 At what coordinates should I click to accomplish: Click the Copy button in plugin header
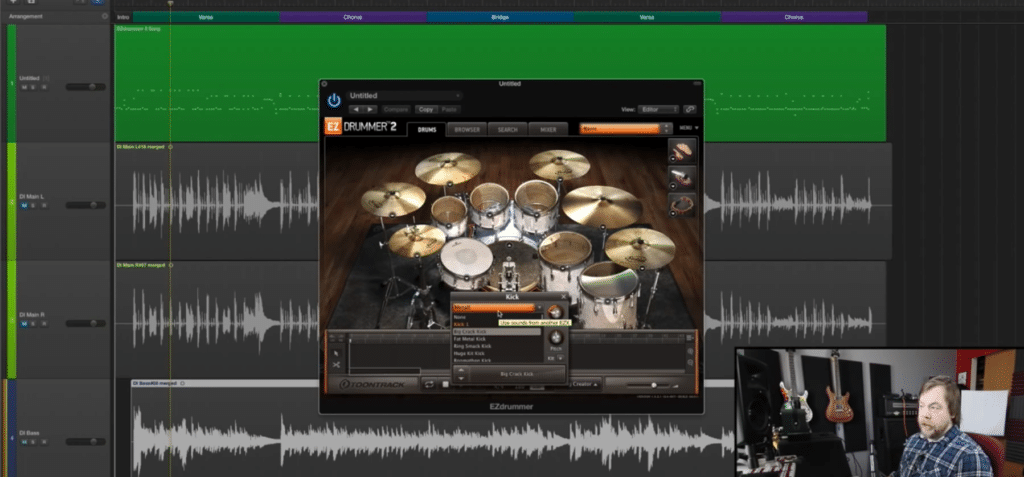click(x=426, y=110)
